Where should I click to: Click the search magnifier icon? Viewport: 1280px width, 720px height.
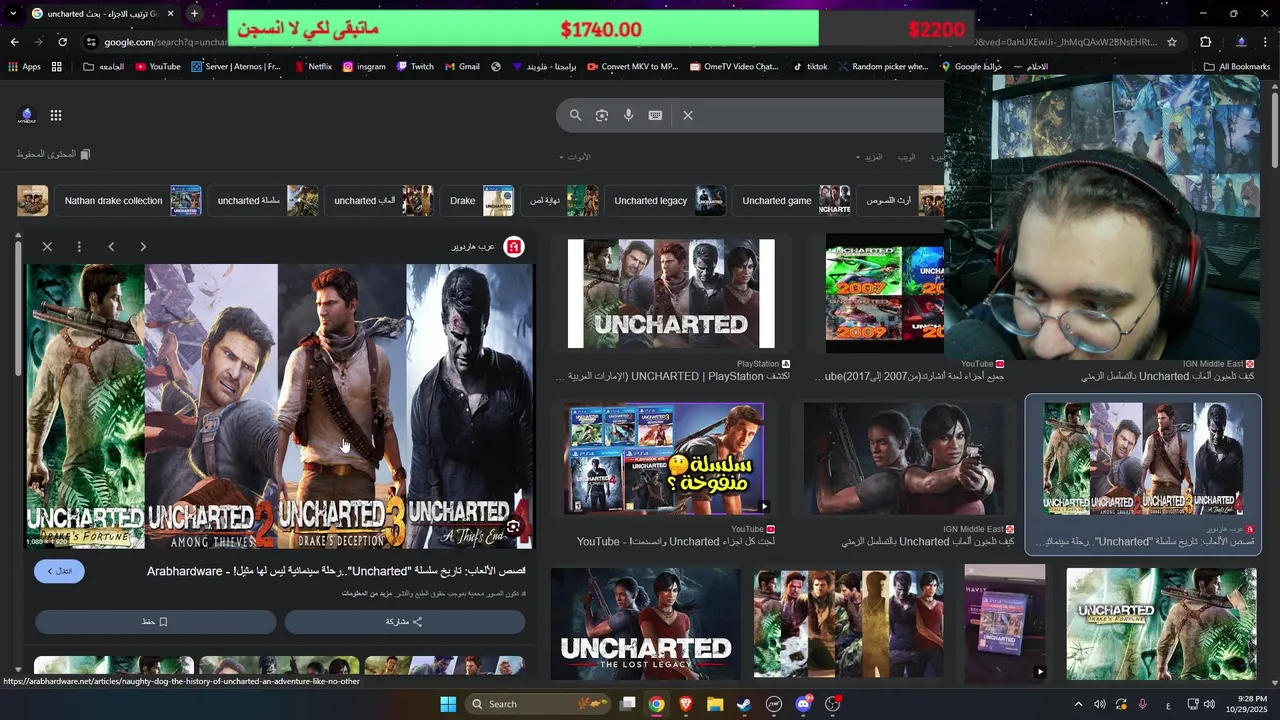(575, 115)
